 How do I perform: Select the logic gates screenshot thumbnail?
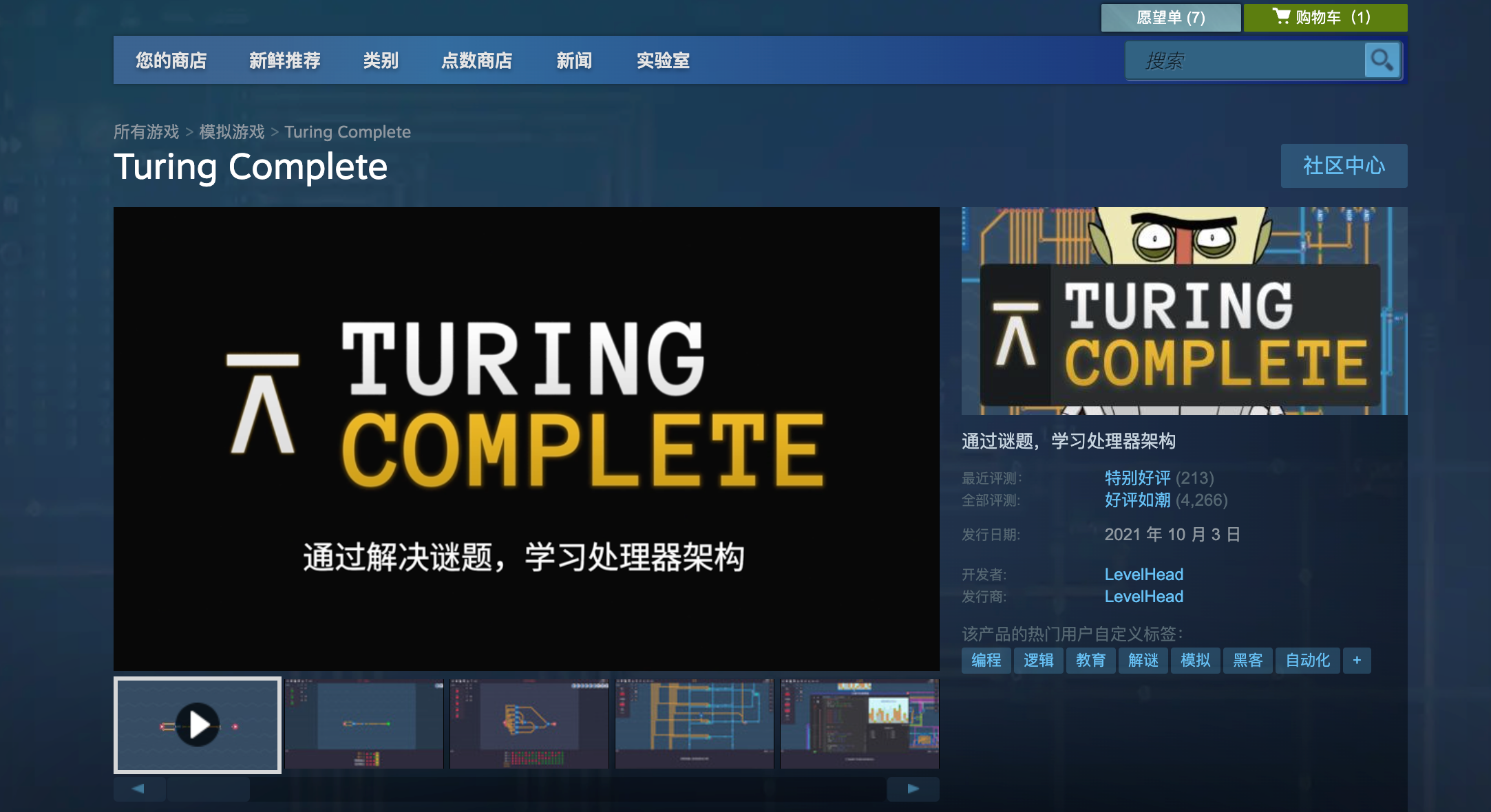[529, 724]
